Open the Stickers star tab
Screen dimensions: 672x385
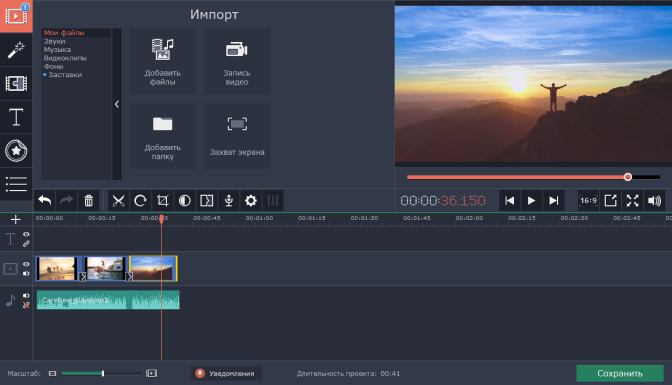[16, 150]
